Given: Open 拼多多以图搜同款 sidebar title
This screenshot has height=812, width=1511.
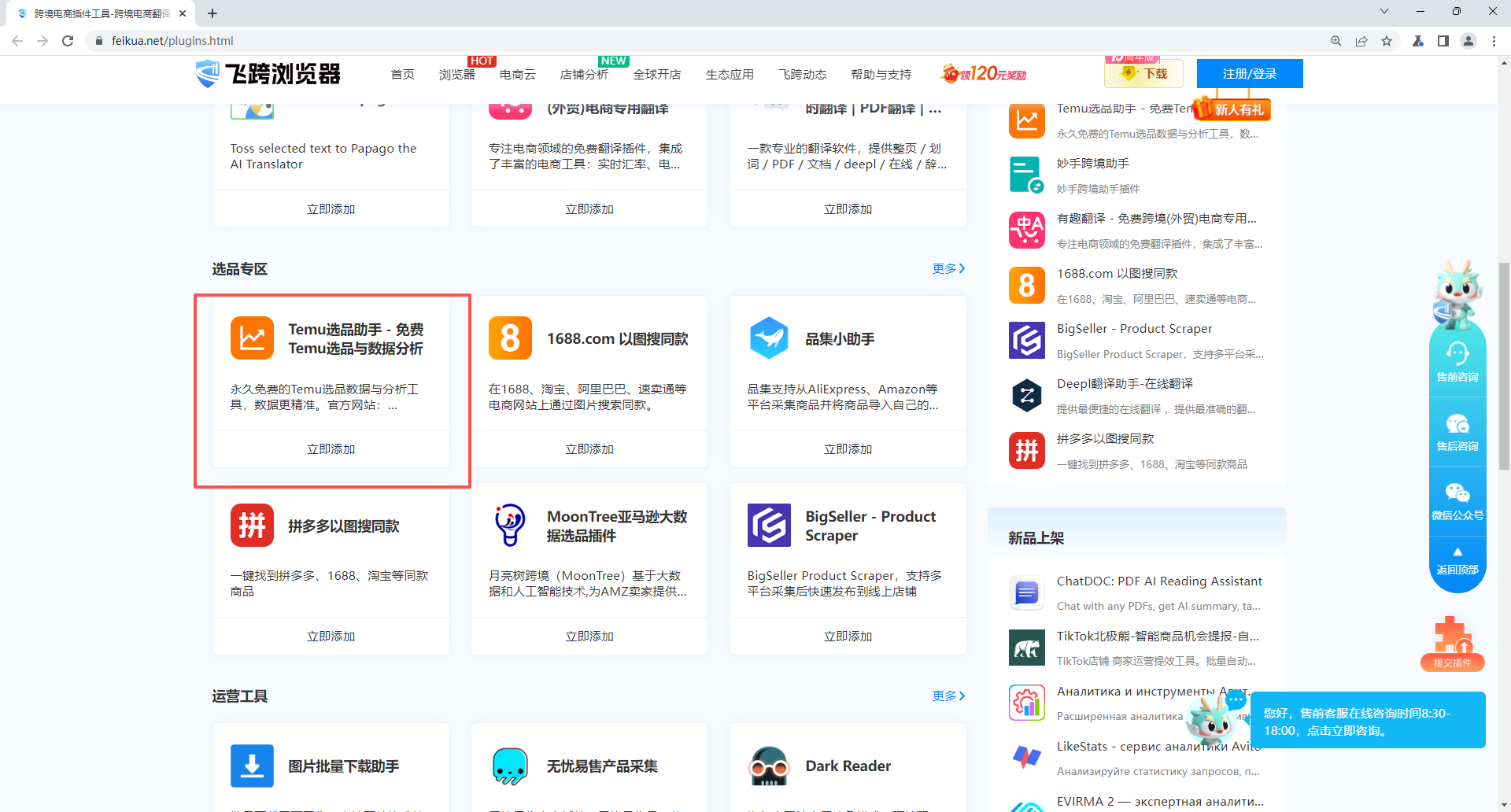Looking at the screenshot, I should pyautogui.click(x=1105, y=438).
